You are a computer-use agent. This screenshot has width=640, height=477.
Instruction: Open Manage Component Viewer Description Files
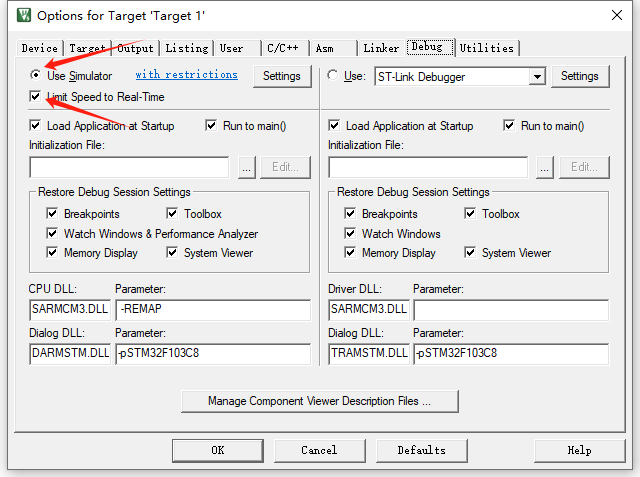[320, 402]
